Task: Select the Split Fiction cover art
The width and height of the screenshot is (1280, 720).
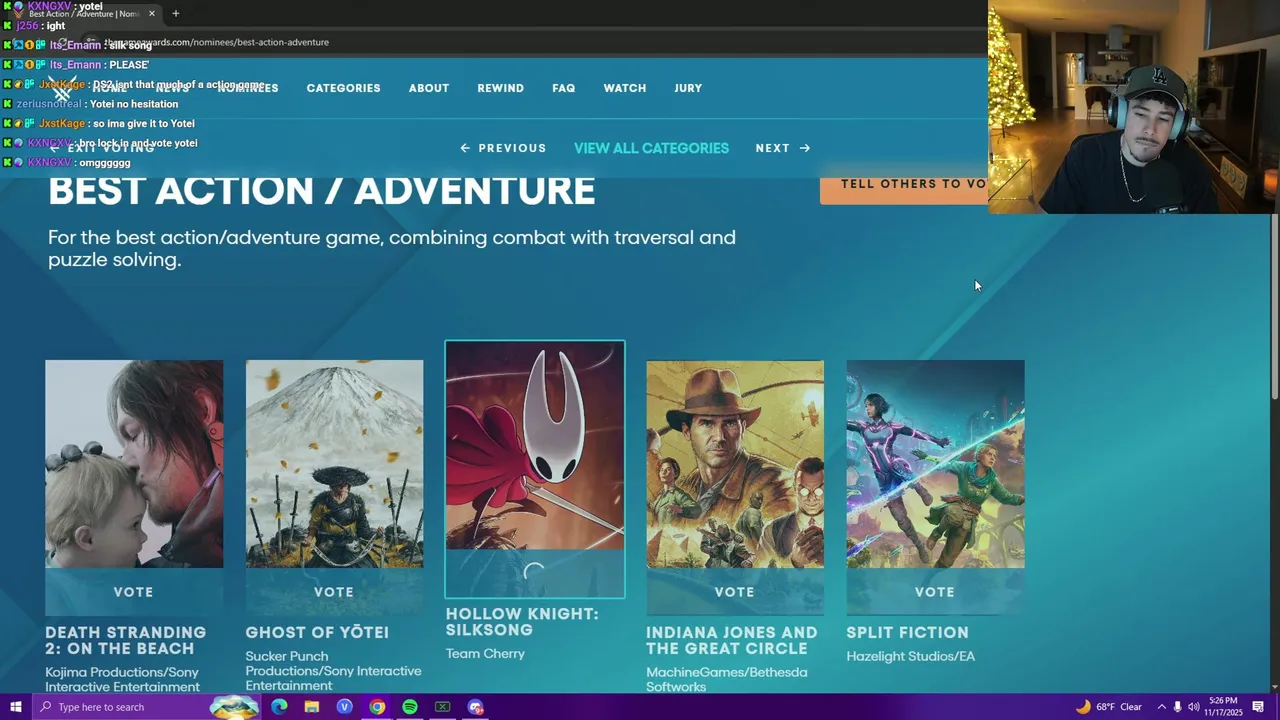Action: [935, 464]
